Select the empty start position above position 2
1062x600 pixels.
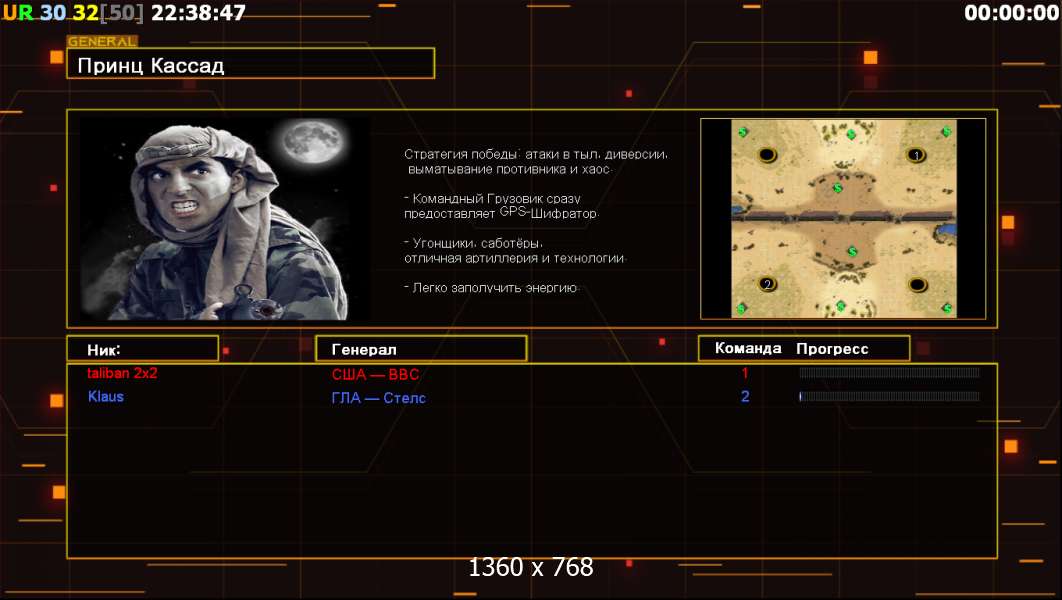[x=767, y=155]
